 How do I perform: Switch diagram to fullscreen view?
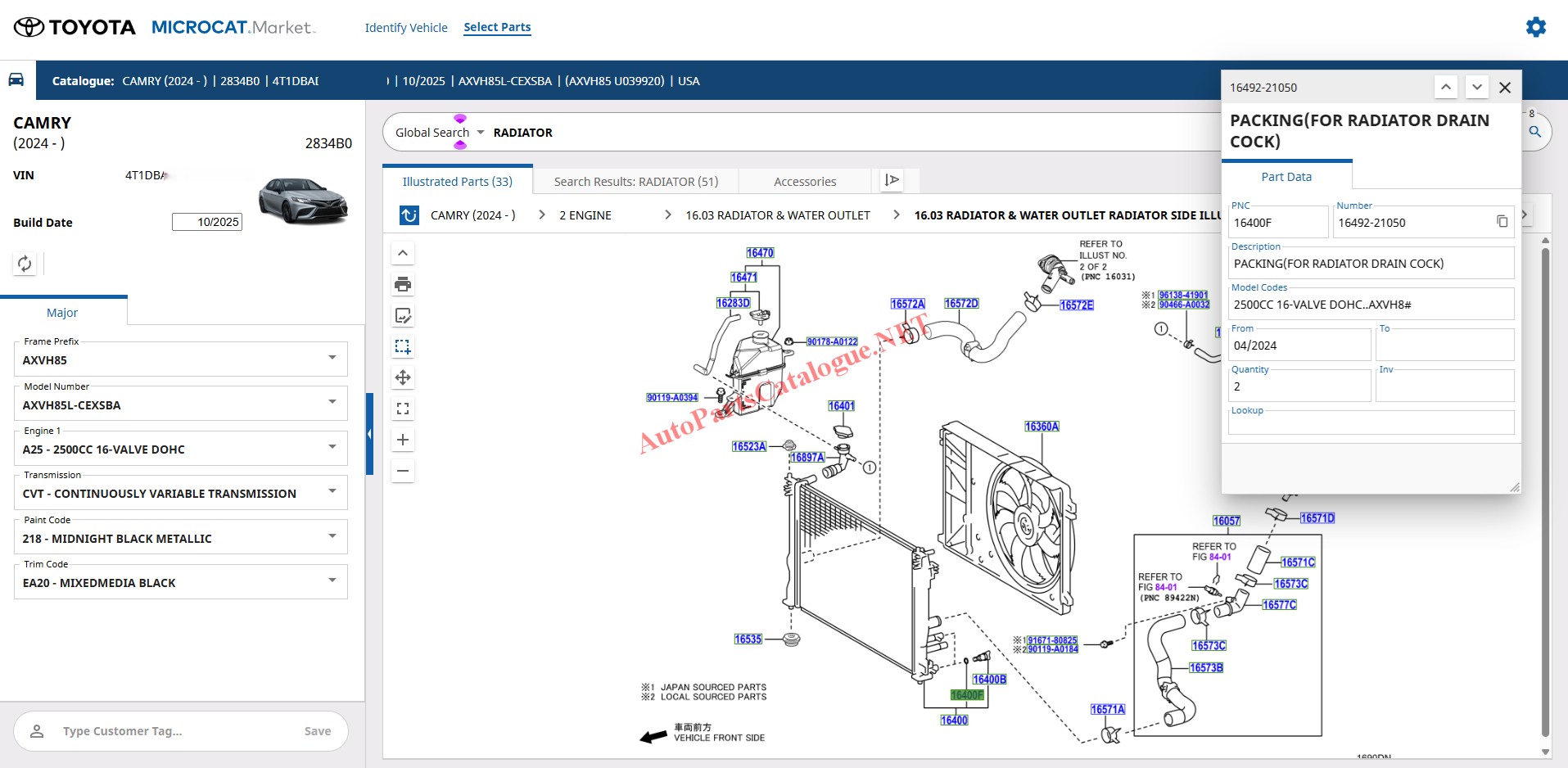pos(403,409)
